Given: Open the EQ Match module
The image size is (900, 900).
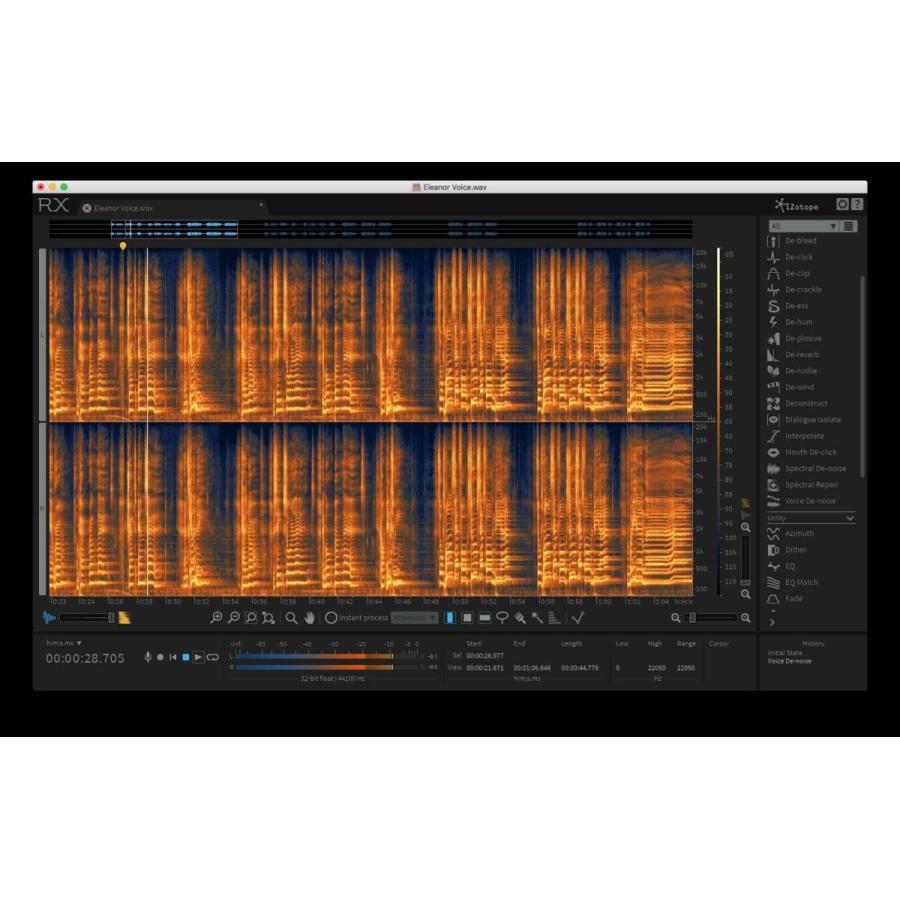Looking at the screenshot, I should (x=793, y=583).
